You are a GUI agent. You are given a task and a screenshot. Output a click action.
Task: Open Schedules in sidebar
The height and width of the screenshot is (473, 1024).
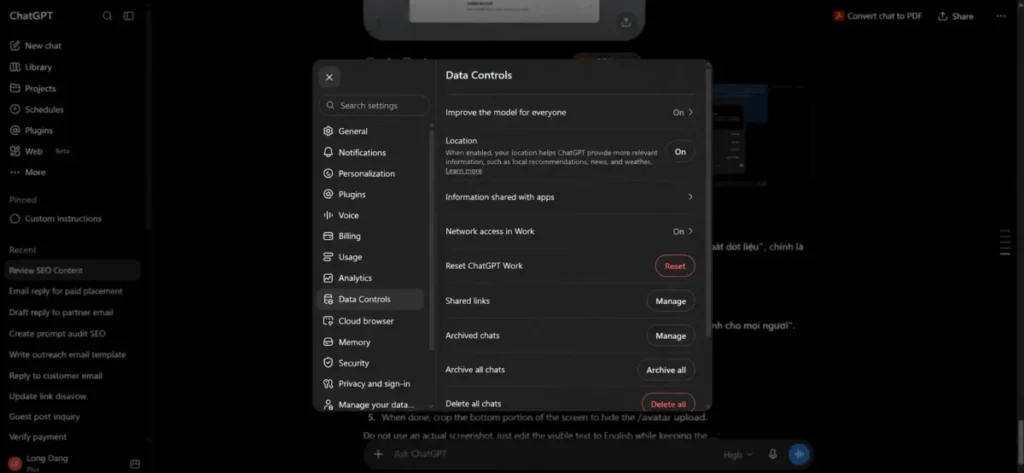click(x=72, y=109)
